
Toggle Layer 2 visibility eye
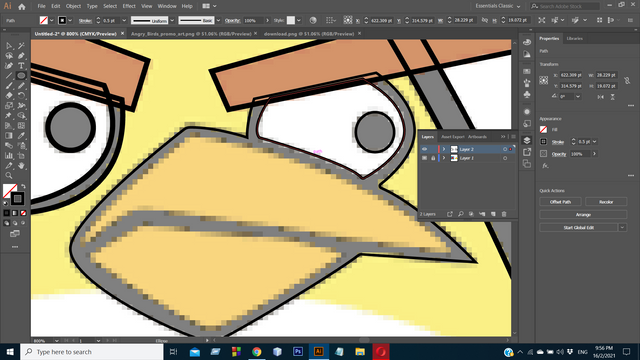point(424,149)
